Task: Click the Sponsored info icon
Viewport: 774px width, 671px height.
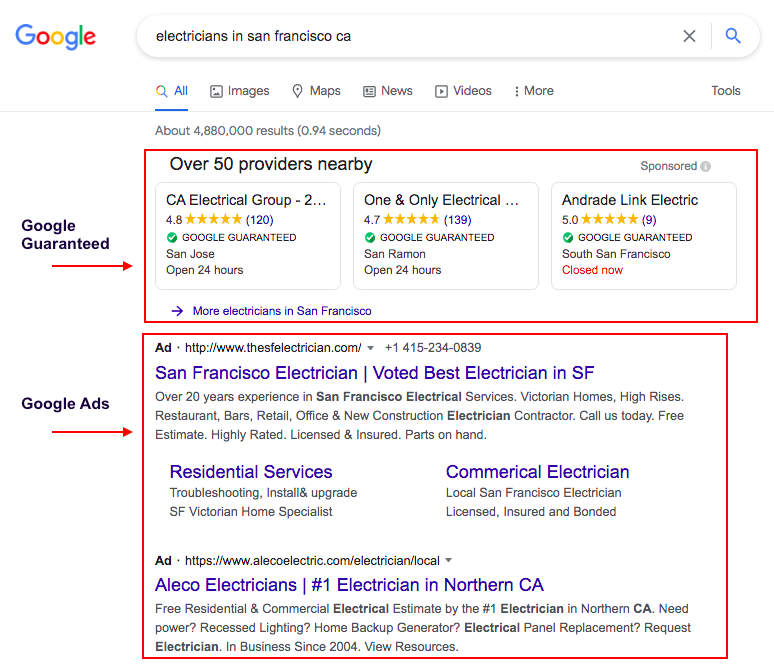Action: (x=705, y=166)
